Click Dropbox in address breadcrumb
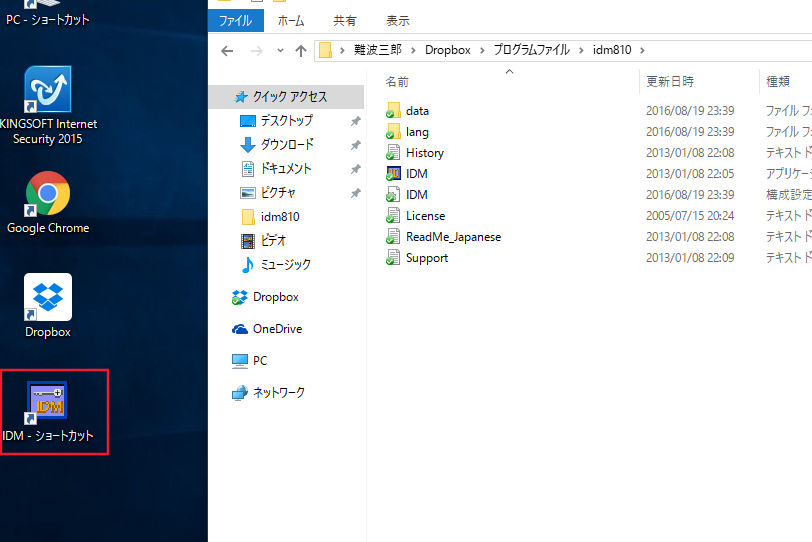The height and width of the screenshot is (542, 812). pyautogui.click(x=447, y=50)
